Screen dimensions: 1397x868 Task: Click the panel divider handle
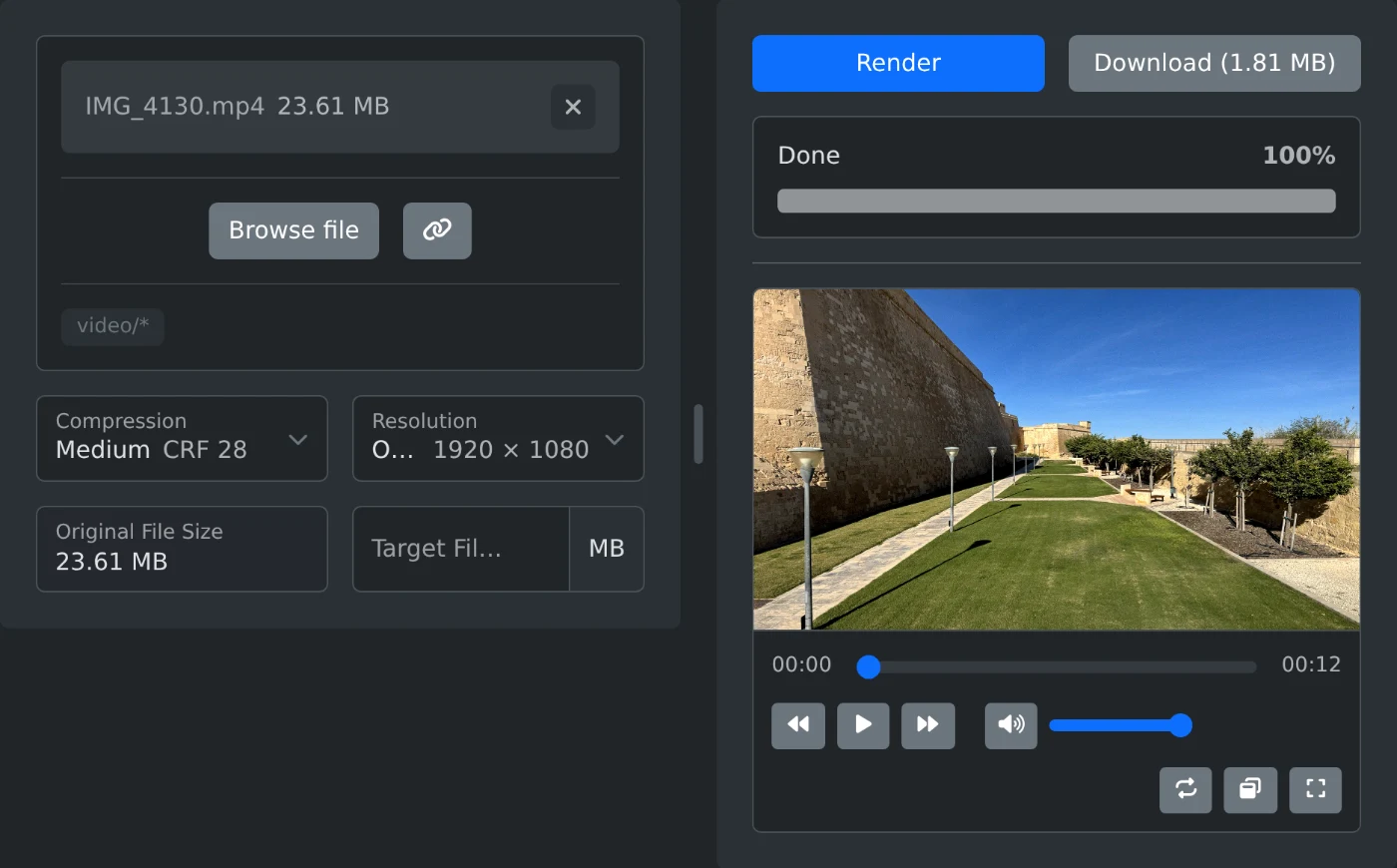(698, 434)
